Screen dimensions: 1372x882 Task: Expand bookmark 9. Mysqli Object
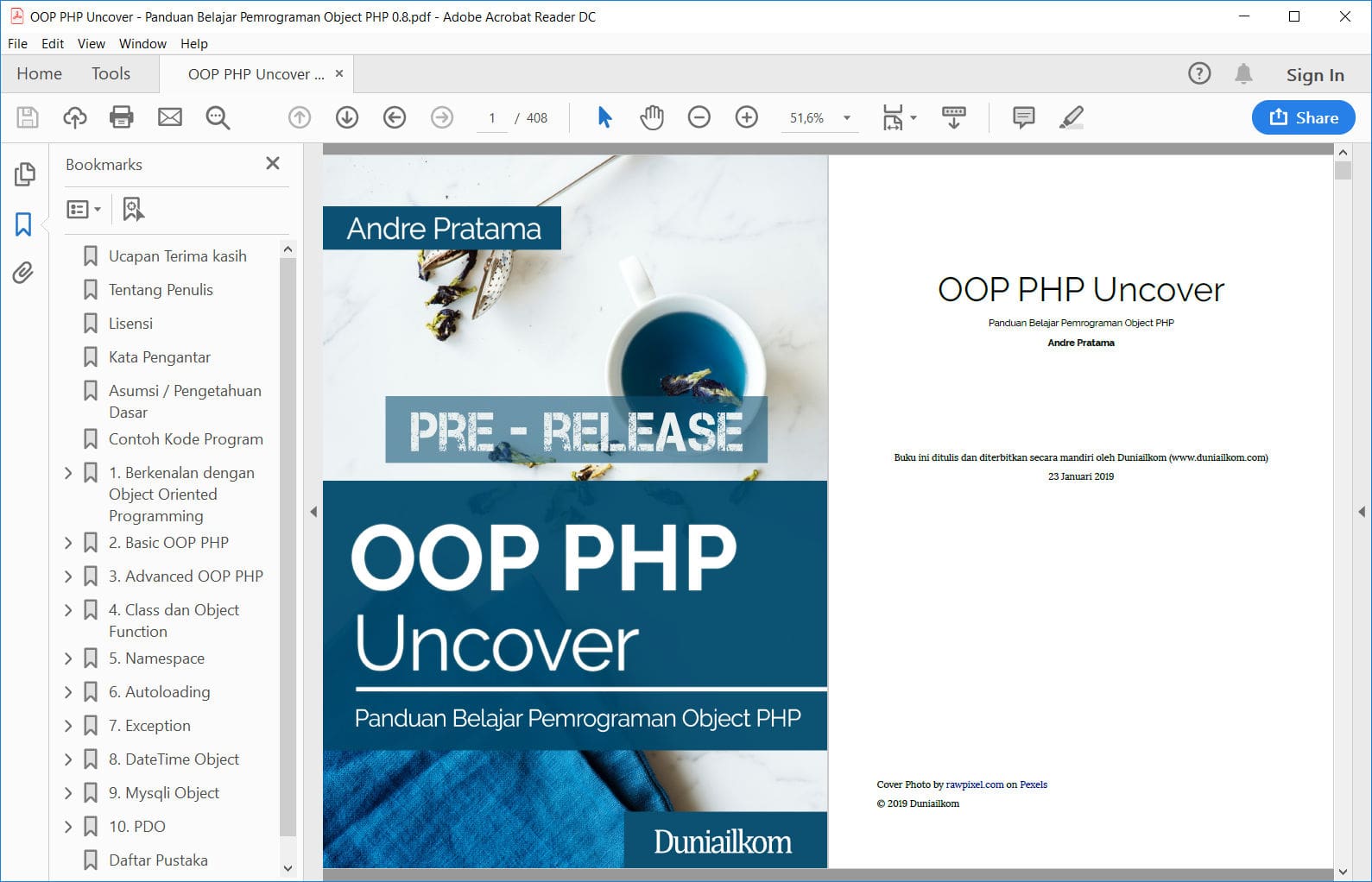click(68, 793)
